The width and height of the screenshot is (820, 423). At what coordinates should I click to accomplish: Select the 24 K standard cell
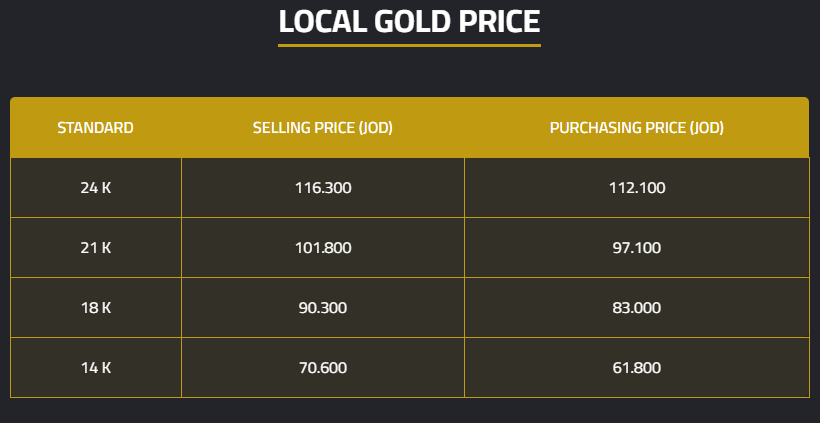pos(95,188)
